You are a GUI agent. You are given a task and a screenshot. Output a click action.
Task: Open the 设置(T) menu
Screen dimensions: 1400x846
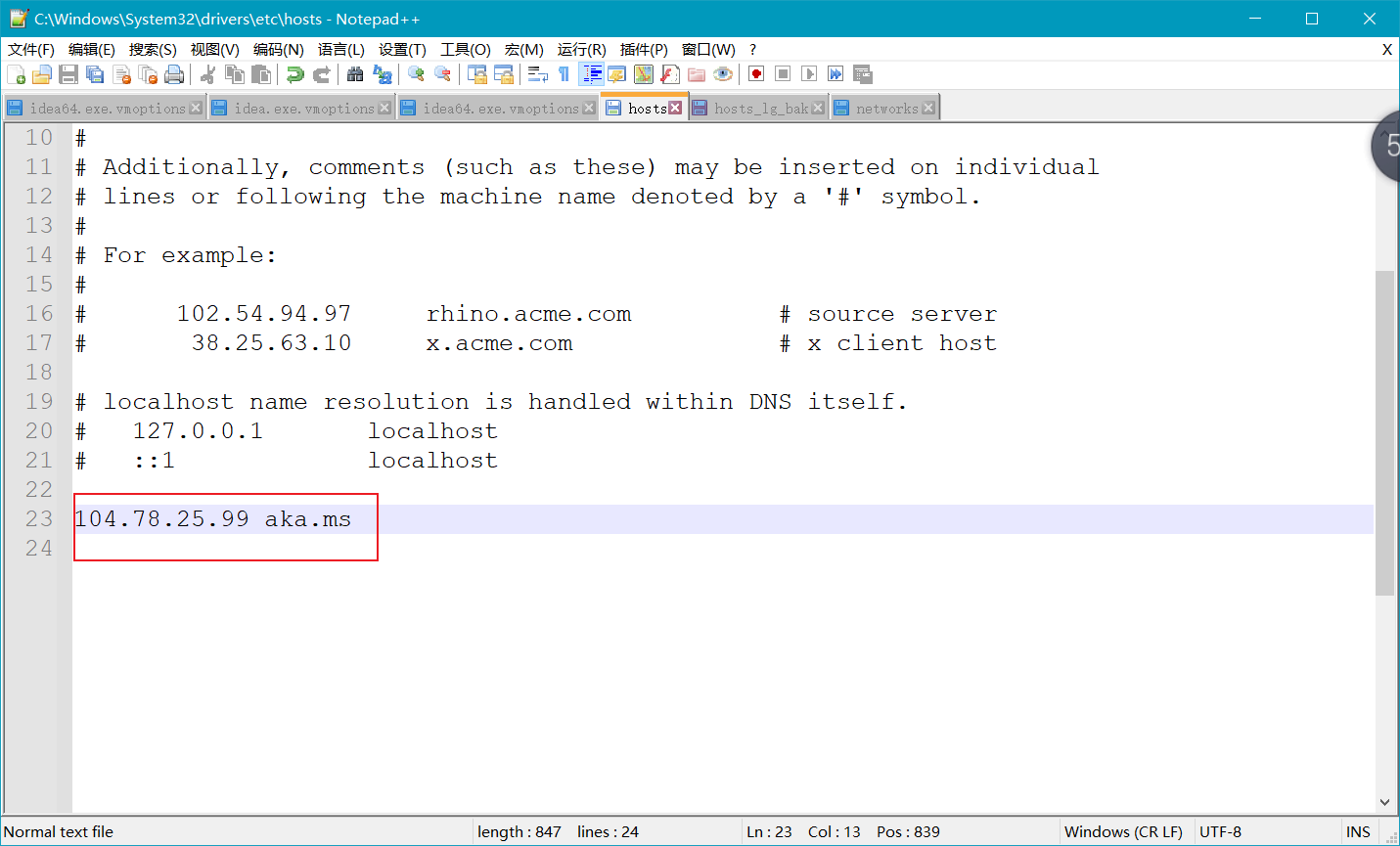pyautogui.click(x=402, y=49)
